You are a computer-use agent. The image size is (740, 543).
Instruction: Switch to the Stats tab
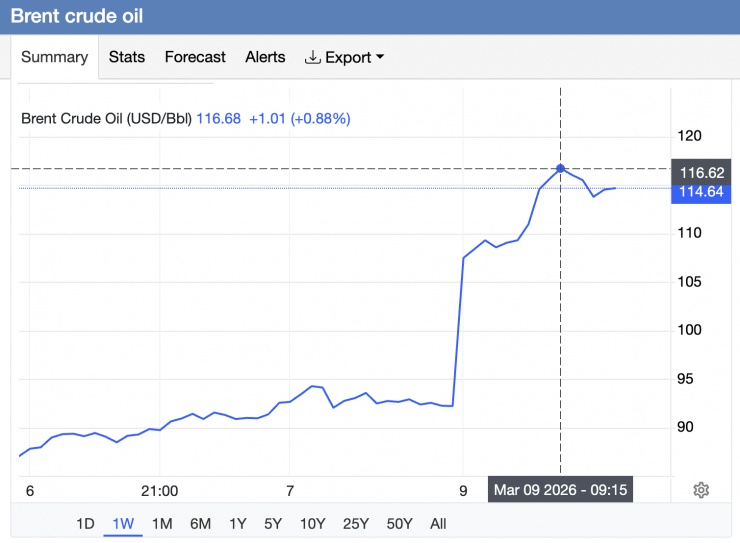(x=127, y=57)
